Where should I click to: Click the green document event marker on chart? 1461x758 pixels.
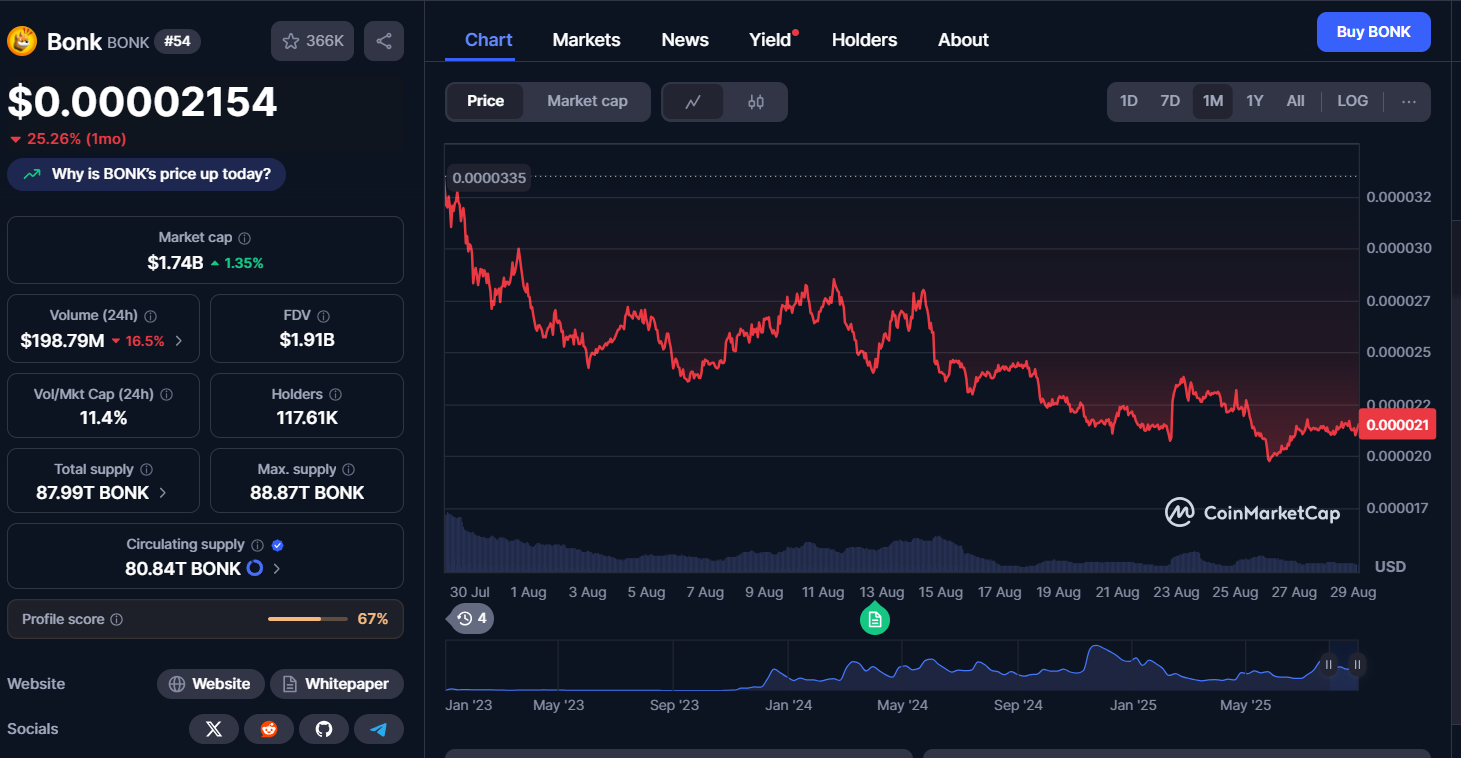tap(875, 620)
